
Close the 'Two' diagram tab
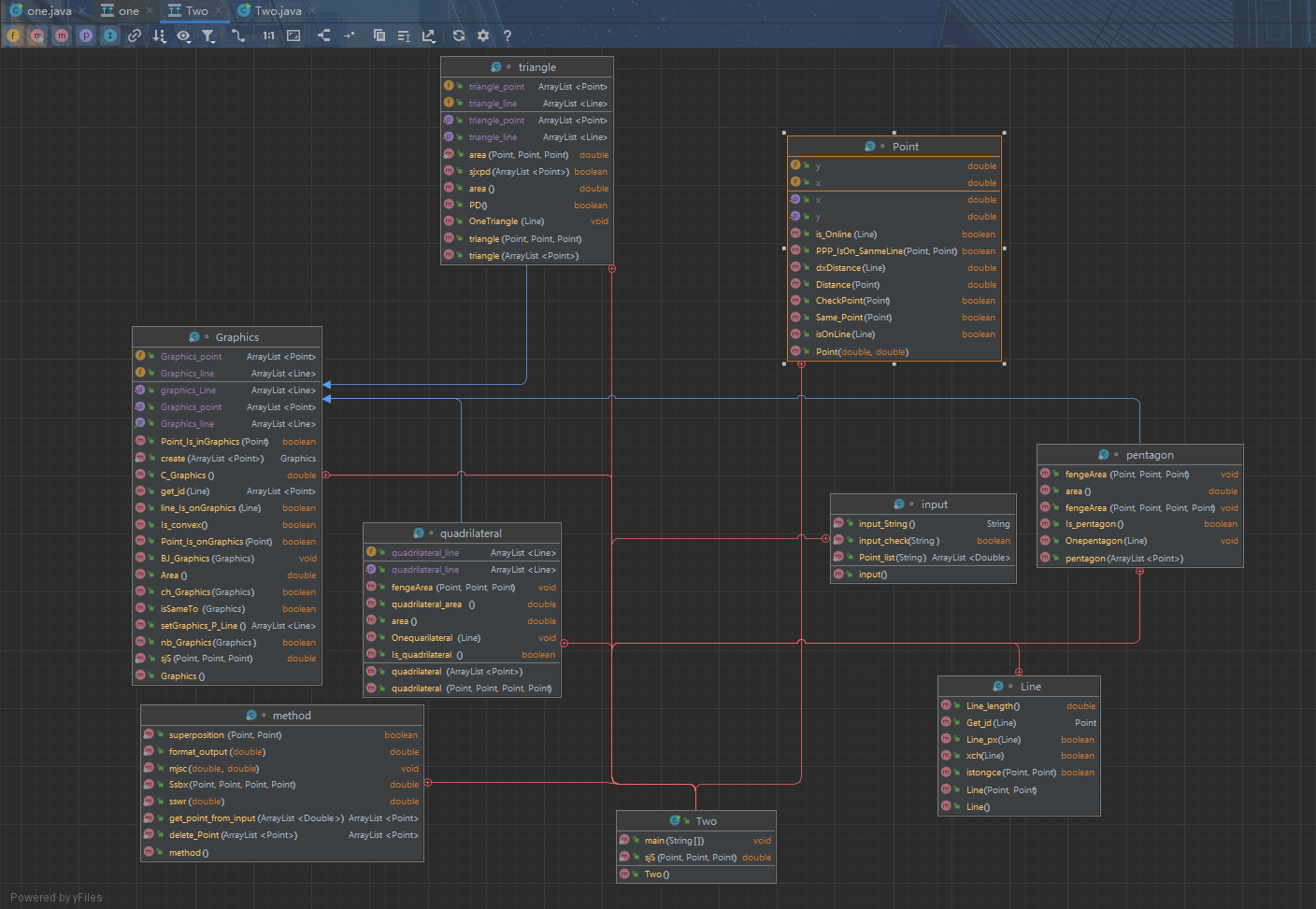click(219, 11)
